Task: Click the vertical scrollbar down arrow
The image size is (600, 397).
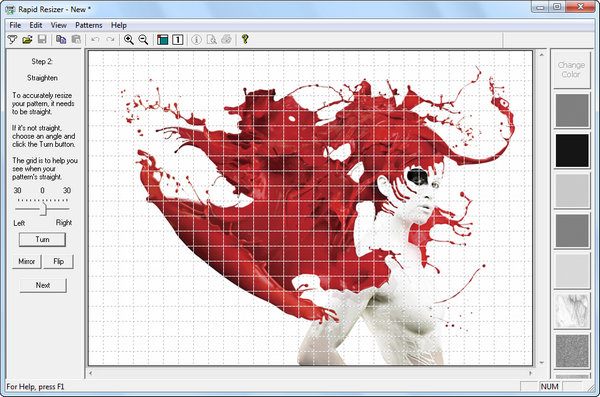Action: click(x=542, y=362)
